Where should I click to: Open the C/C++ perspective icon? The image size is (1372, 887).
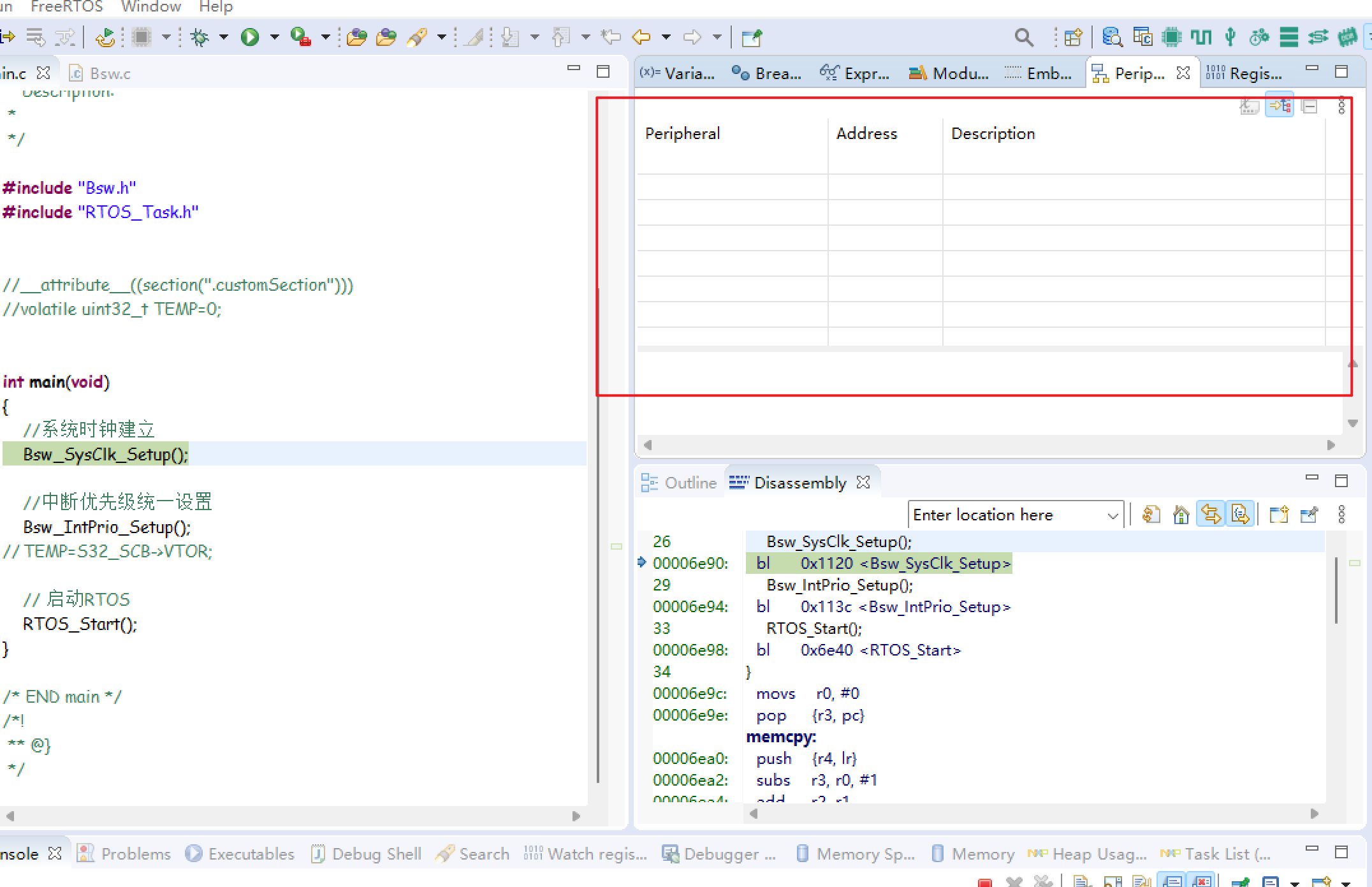pos(1142,38)
